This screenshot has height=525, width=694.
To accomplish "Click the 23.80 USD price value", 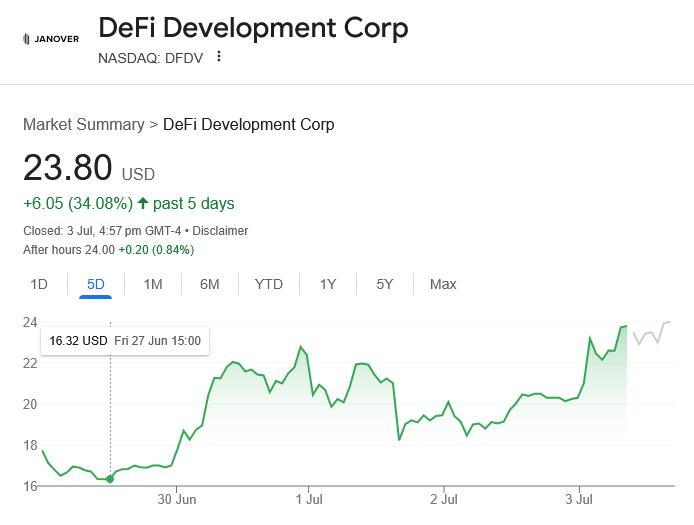I will click(x=67, y=167).
